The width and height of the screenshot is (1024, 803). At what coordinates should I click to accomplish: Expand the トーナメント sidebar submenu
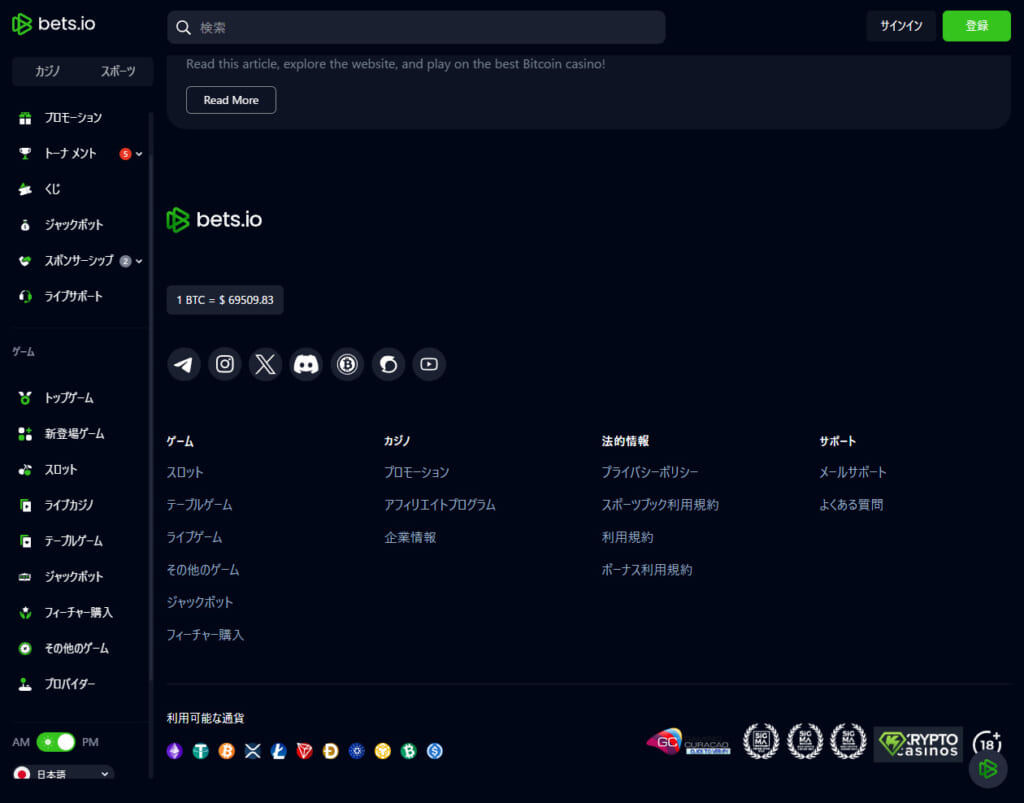pos(139,154)
